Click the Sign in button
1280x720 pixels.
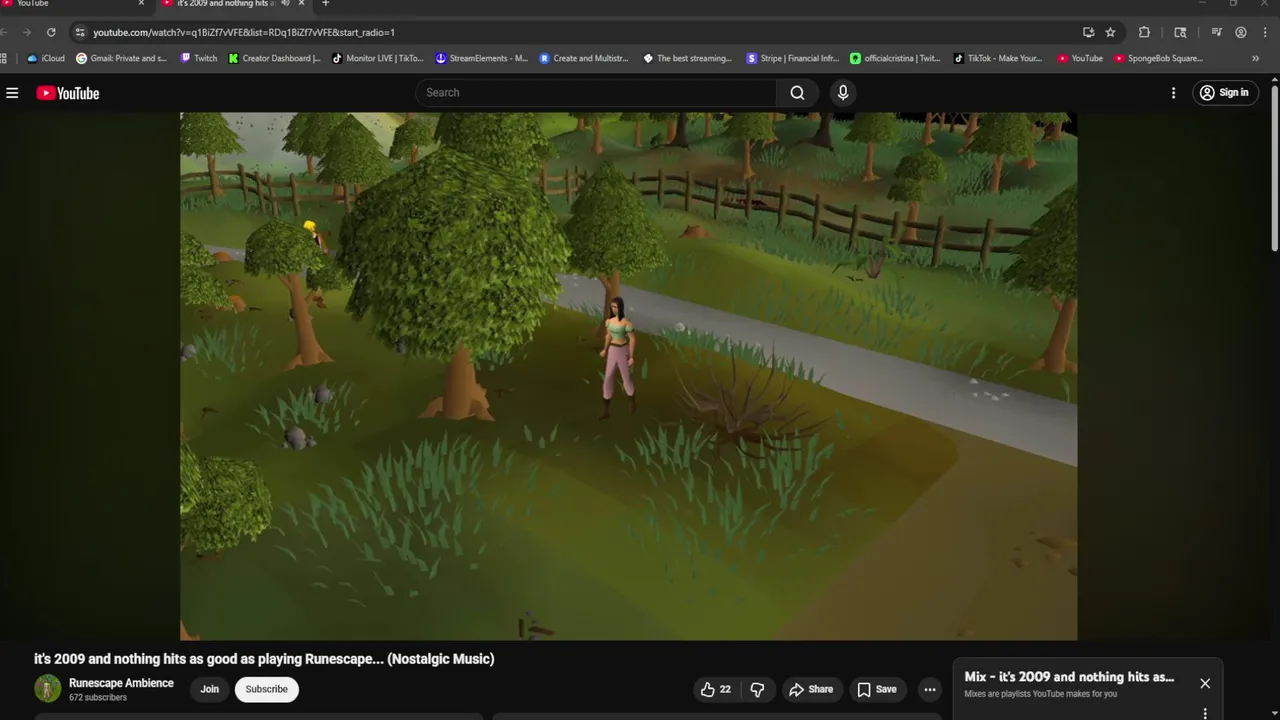[1224, 93]
